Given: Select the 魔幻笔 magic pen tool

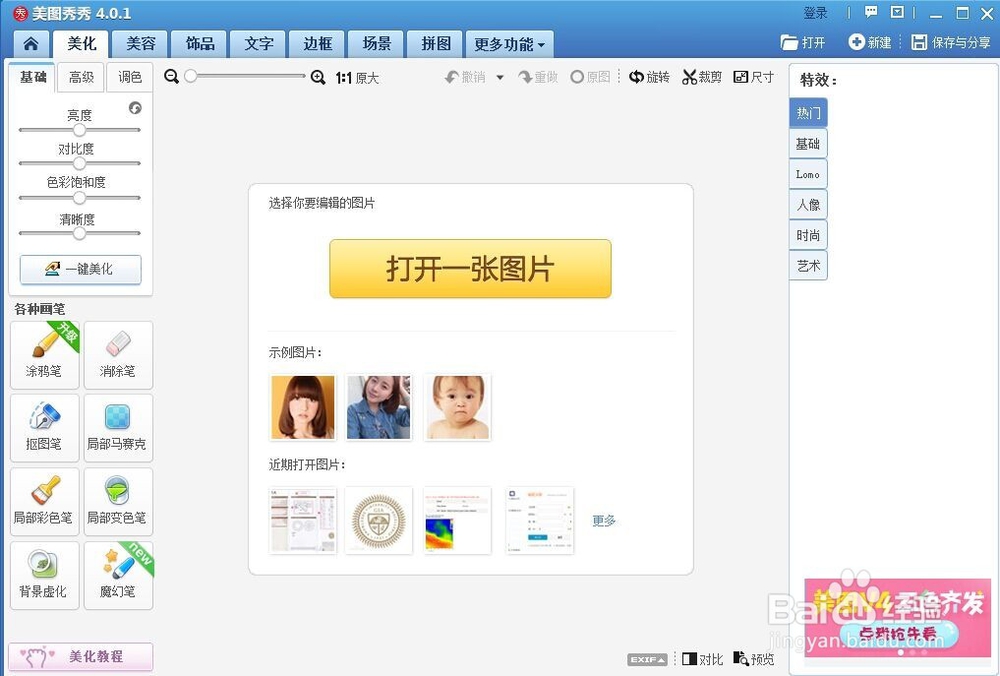Looking at the screenshot, I should (118, 576).
